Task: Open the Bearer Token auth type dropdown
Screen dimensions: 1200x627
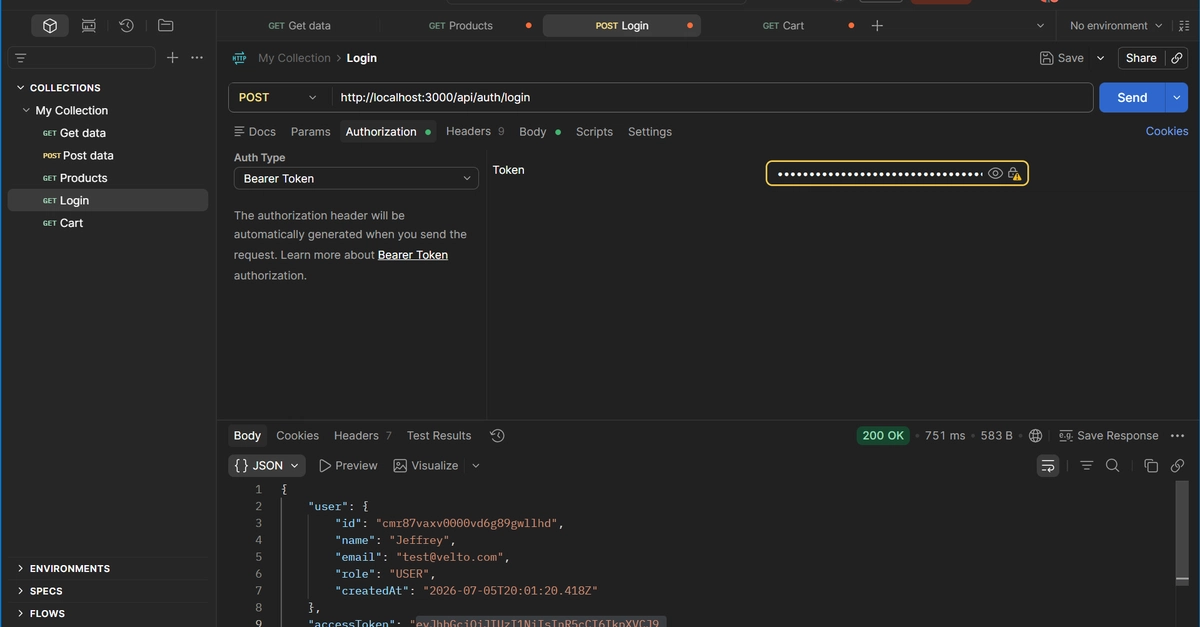Action: [x=356, y=179]
